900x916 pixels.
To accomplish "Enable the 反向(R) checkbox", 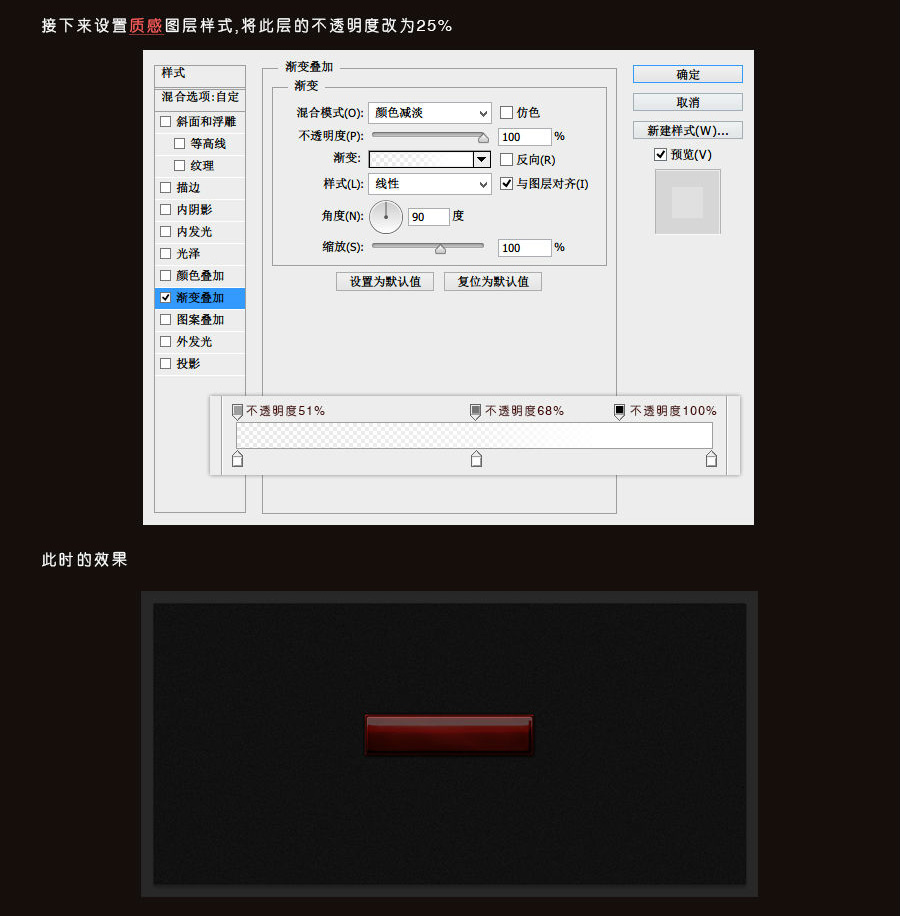I will (506, 159).
